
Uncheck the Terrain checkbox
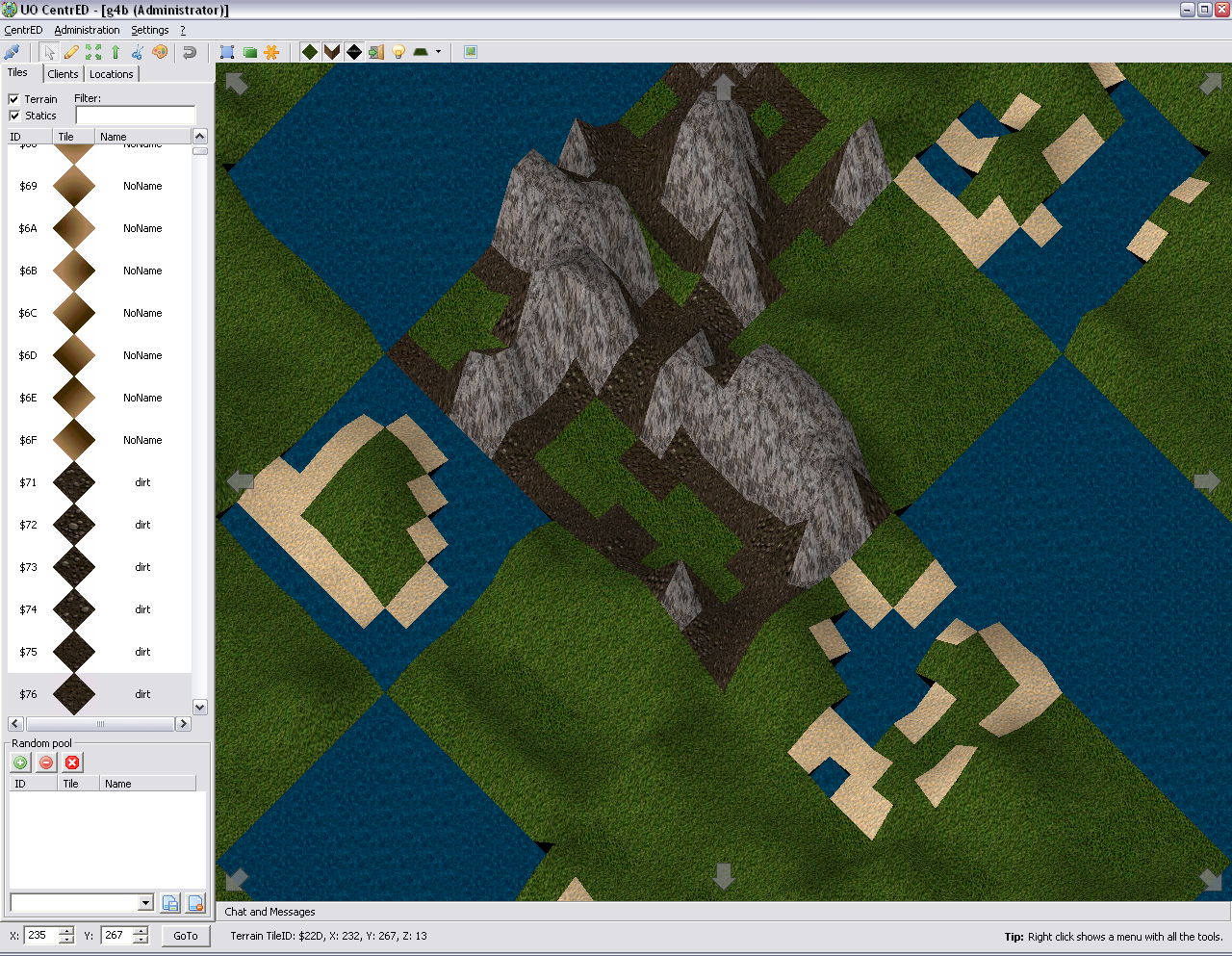[14, 99]
